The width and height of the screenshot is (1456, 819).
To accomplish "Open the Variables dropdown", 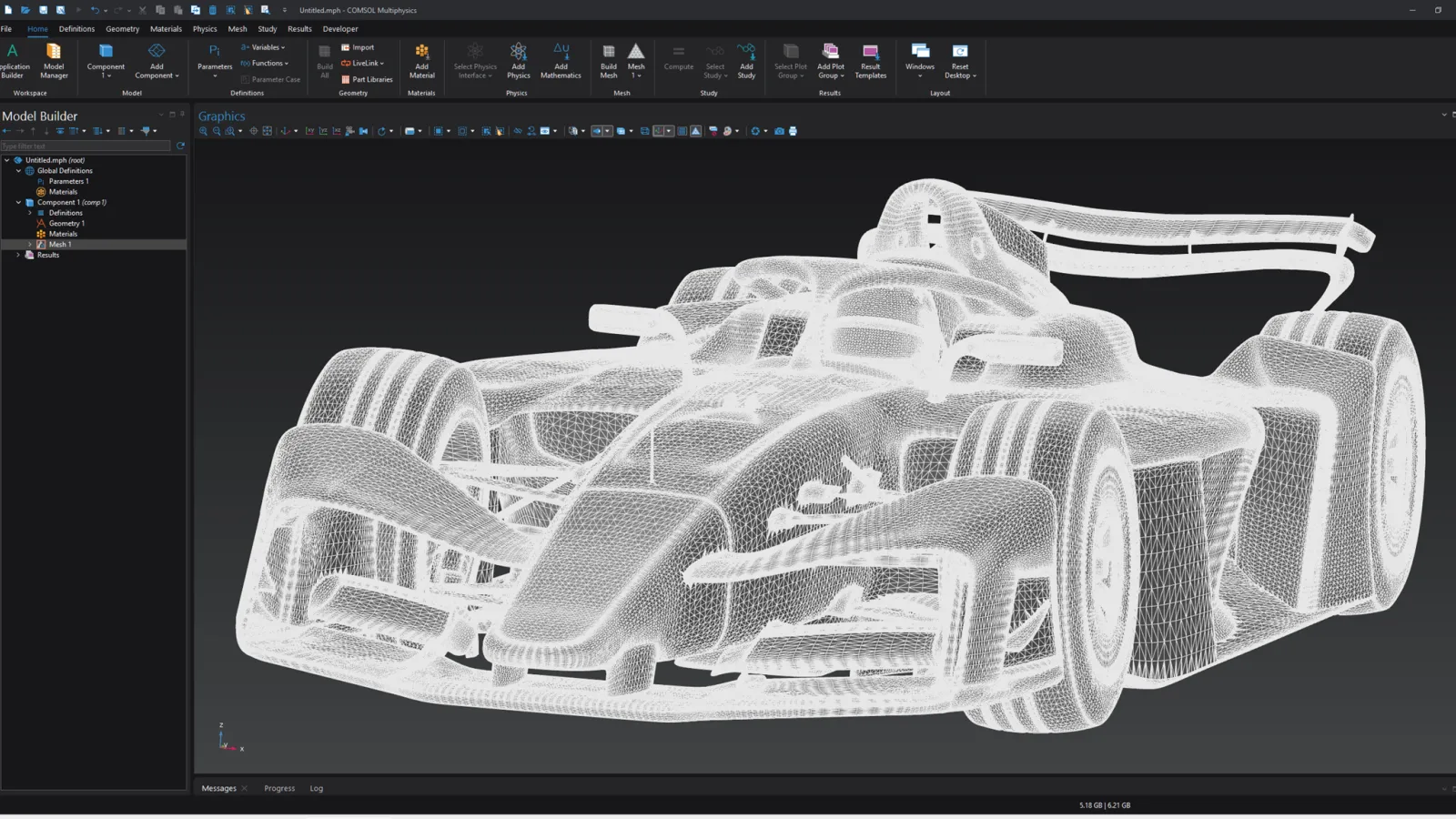I will point(263,47).
